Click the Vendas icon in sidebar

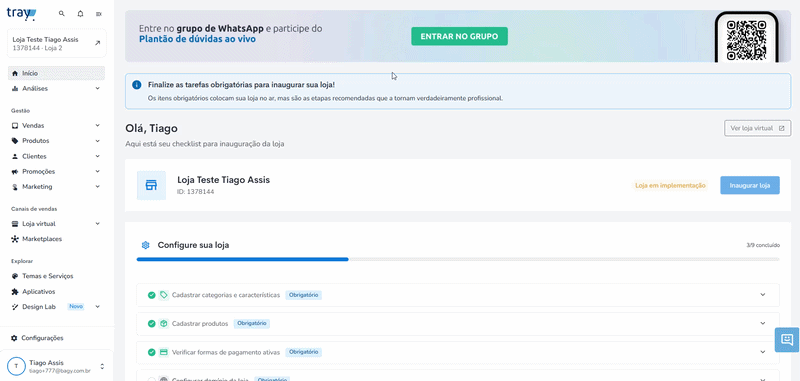click(x=15, y=125)
